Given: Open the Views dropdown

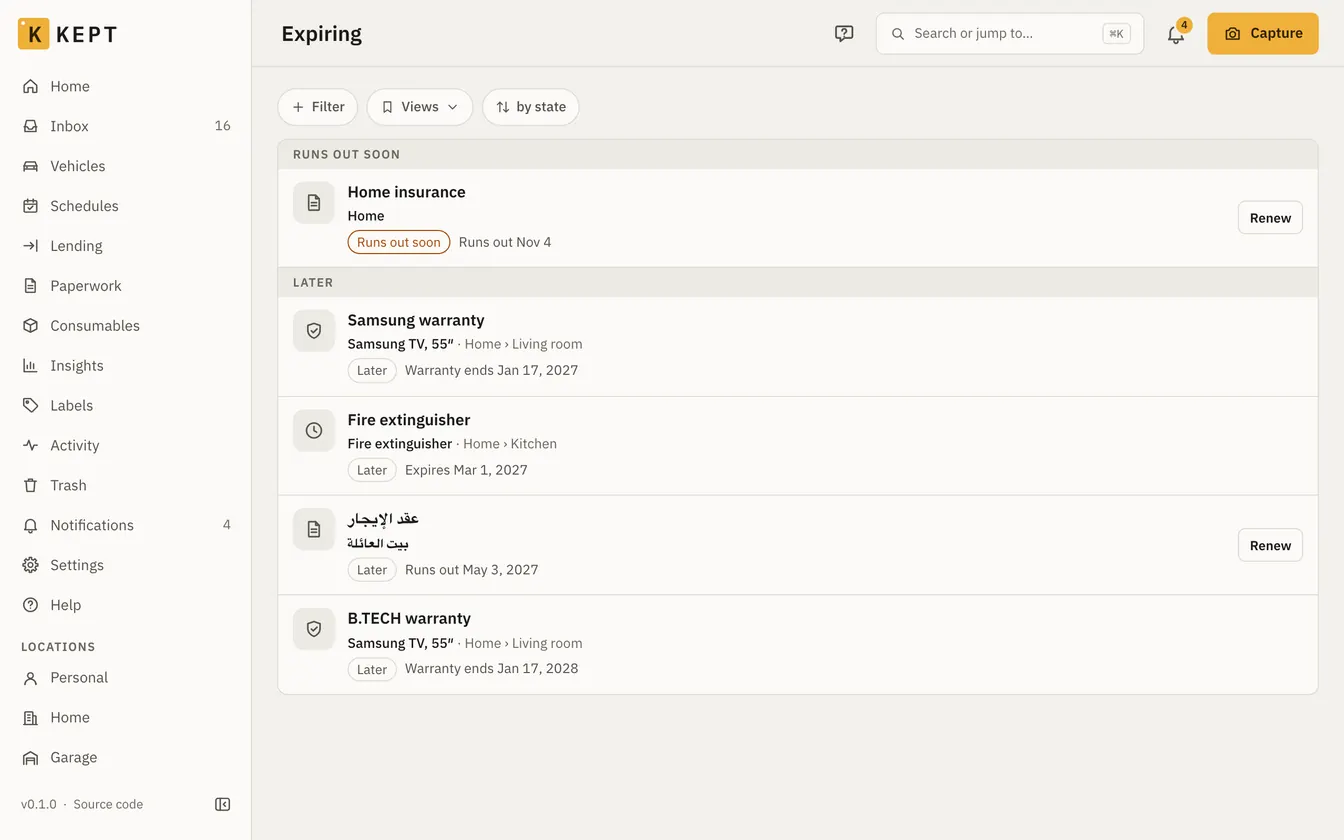Looking at the screenshot, I should click(420, 107).
